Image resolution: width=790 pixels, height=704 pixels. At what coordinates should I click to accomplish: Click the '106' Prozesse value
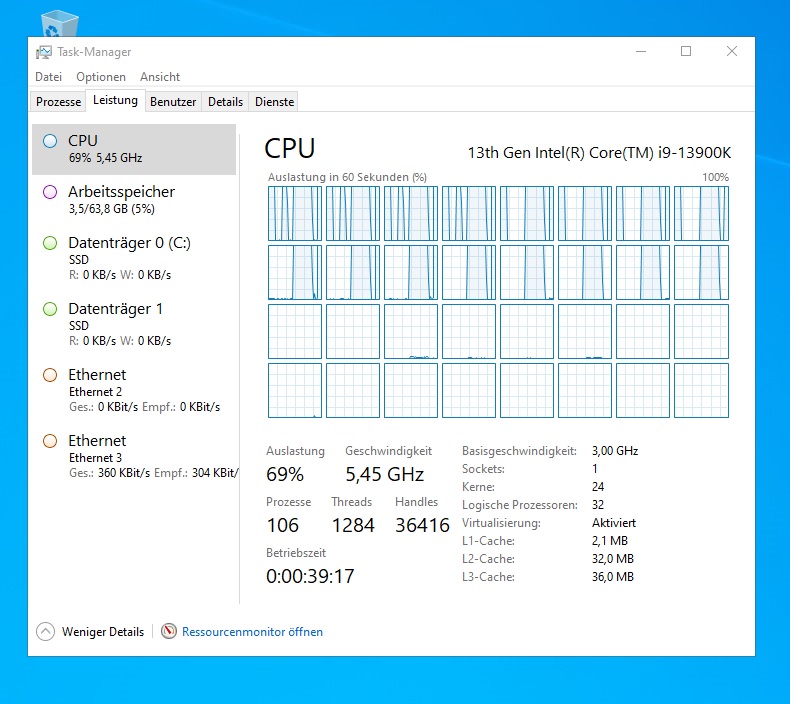[283, 525]
